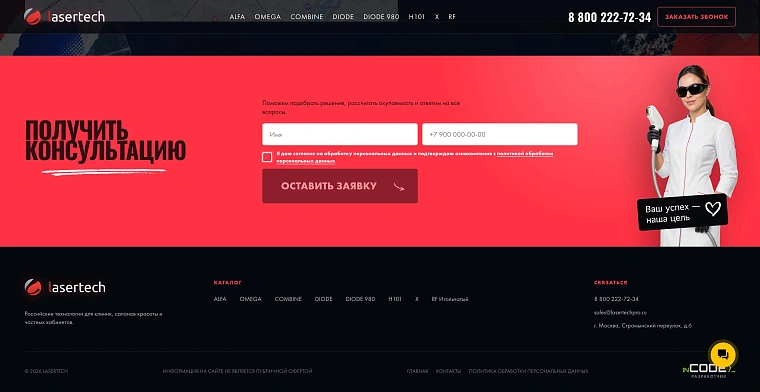760x392 pixels.
Task: Check the personal data consent checkbox
Action: 267,157
